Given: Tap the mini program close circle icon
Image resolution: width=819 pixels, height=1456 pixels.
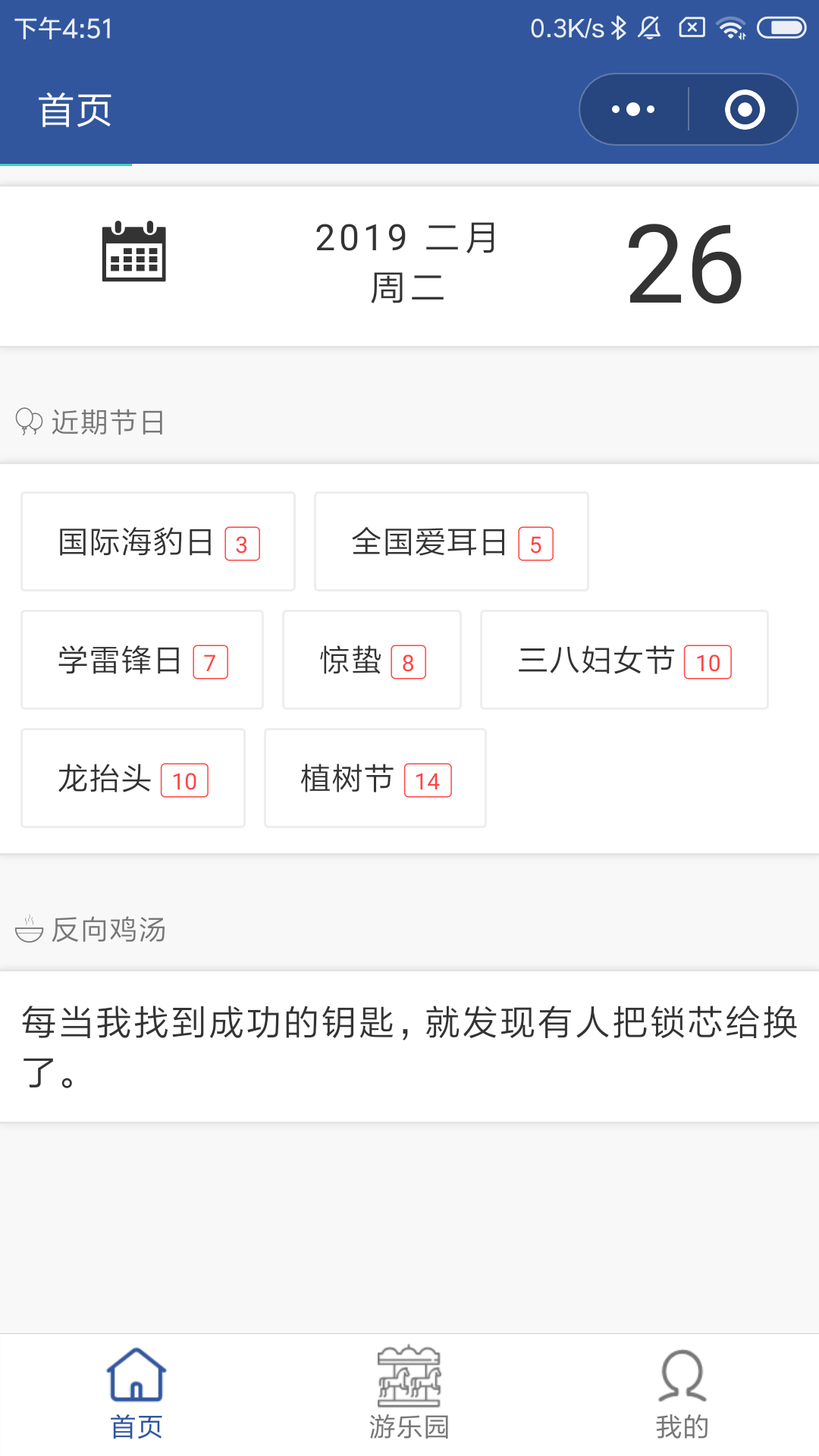Looking at the screenshot, I should [745, 110].
